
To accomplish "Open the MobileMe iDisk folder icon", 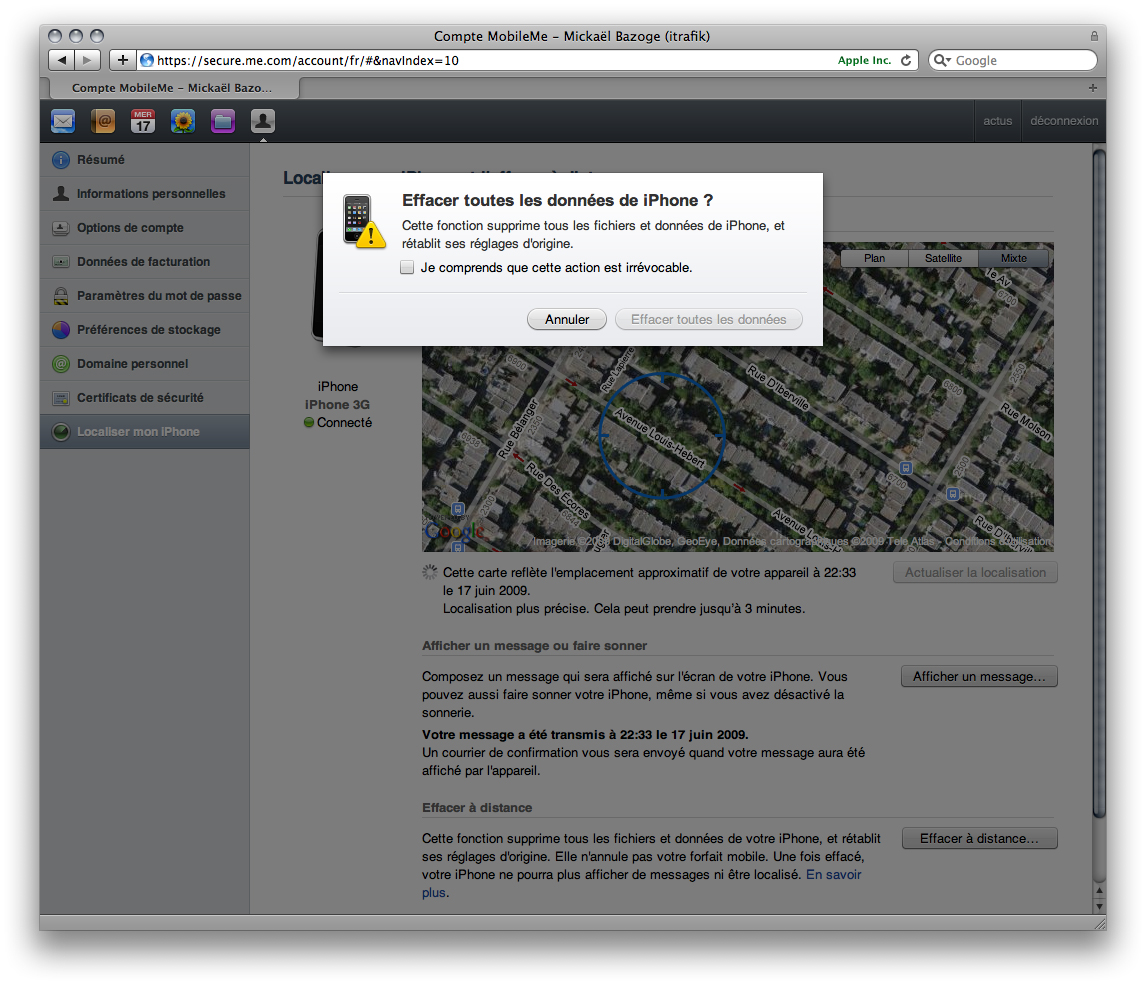I will click(x=223, y=121).
